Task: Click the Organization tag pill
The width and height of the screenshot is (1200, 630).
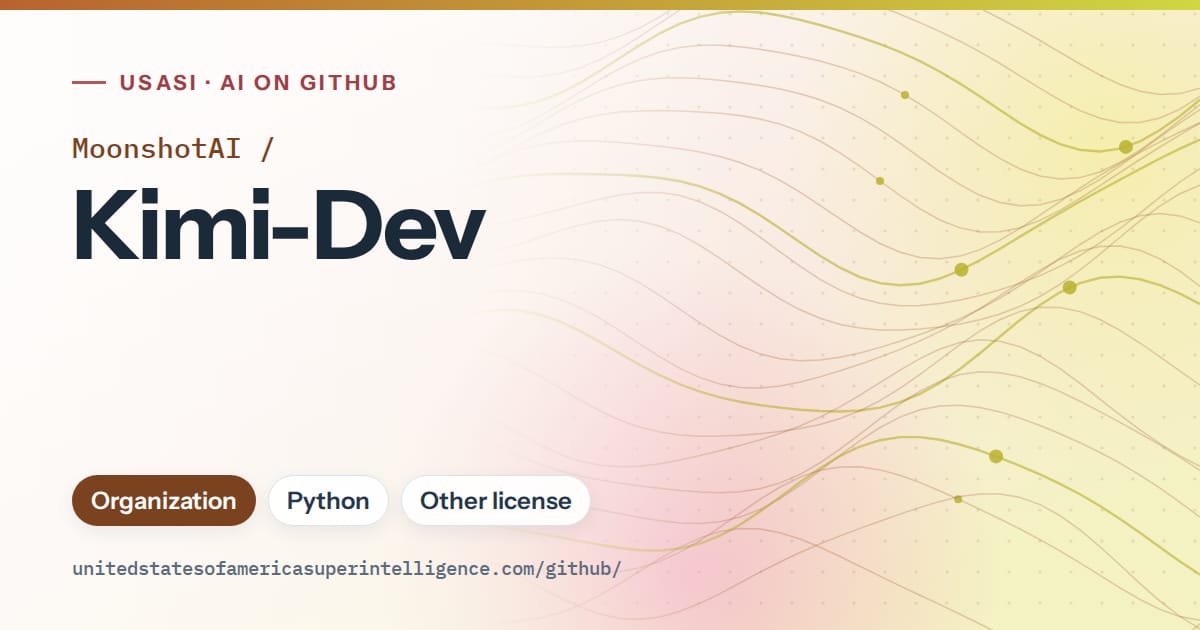Action: point(164,500)
